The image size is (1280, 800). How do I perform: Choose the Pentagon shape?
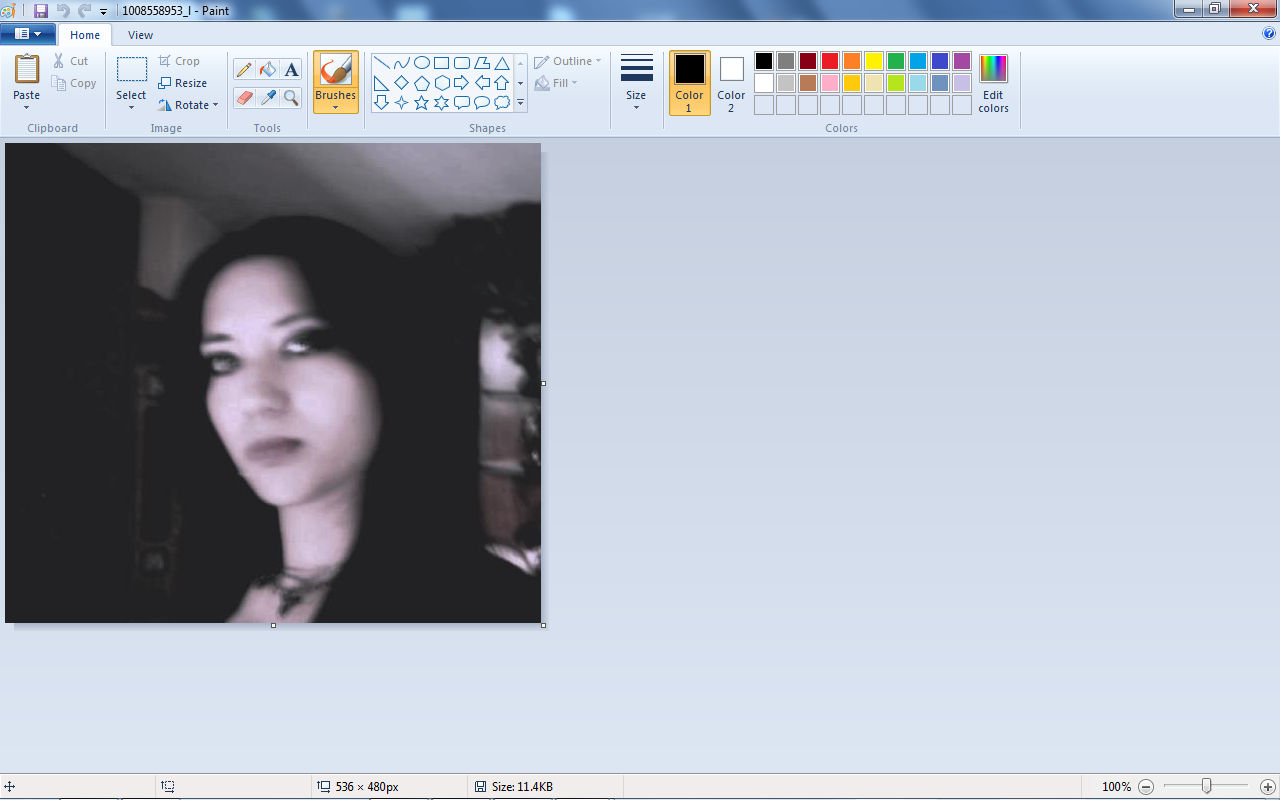pos(422,83)
